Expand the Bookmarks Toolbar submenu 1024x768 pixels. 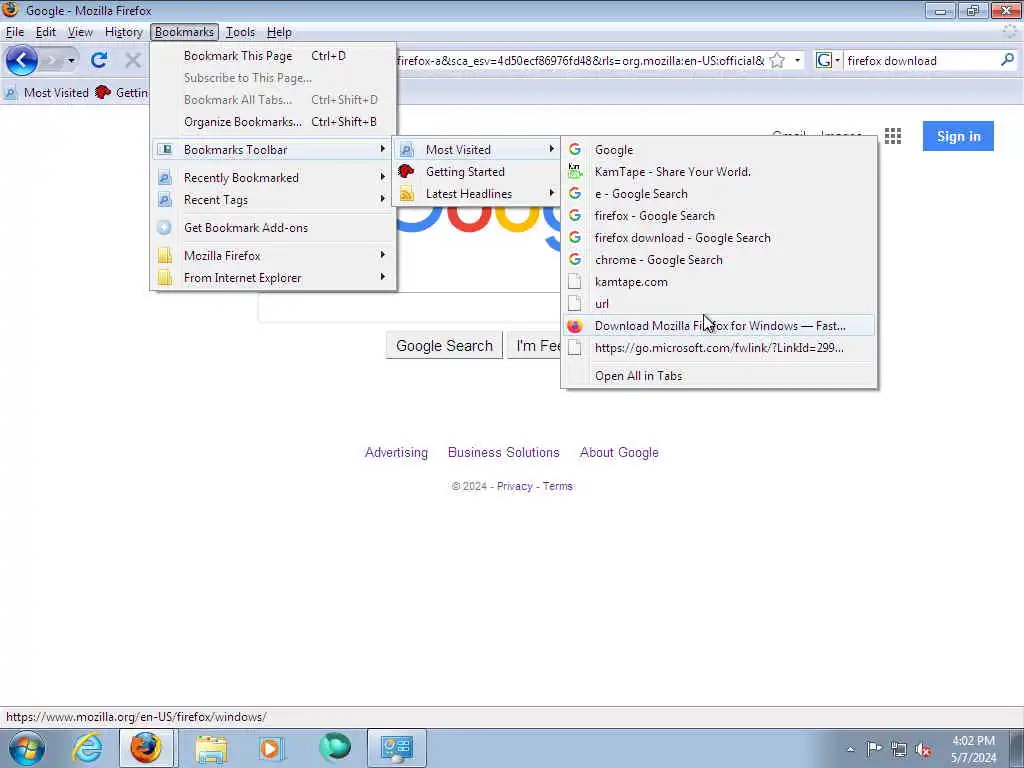coord(273,150)
